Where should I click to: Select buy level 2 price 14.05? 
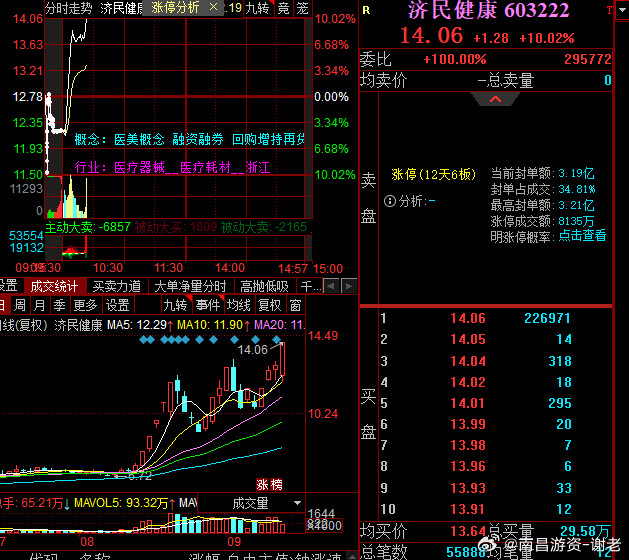click(x=468, y=339)
